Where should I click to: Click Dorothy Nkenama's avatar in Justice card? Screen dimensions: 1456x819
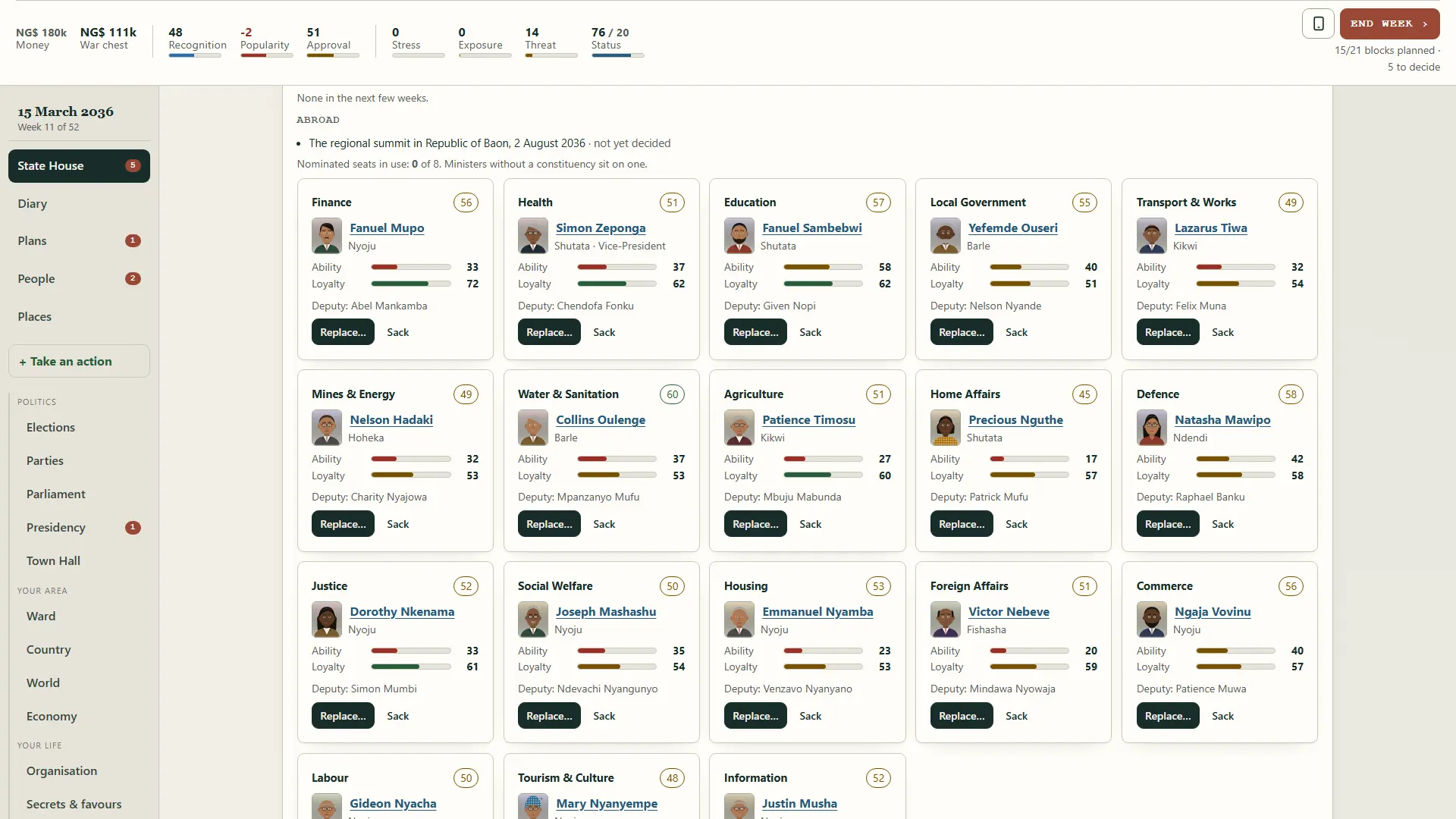point(327,620)
